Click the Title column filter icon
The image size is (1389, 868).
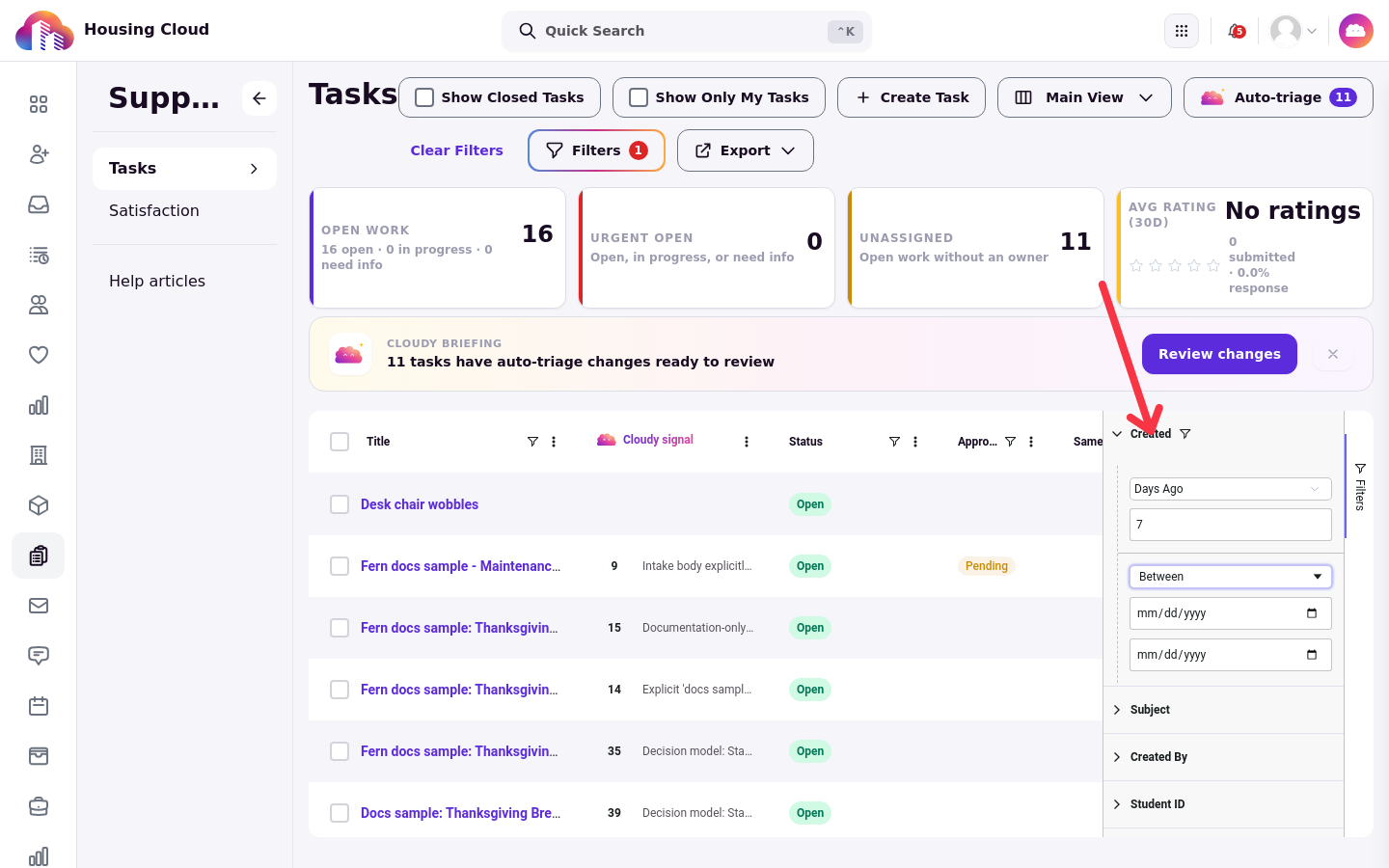click(x=532, y=442)
